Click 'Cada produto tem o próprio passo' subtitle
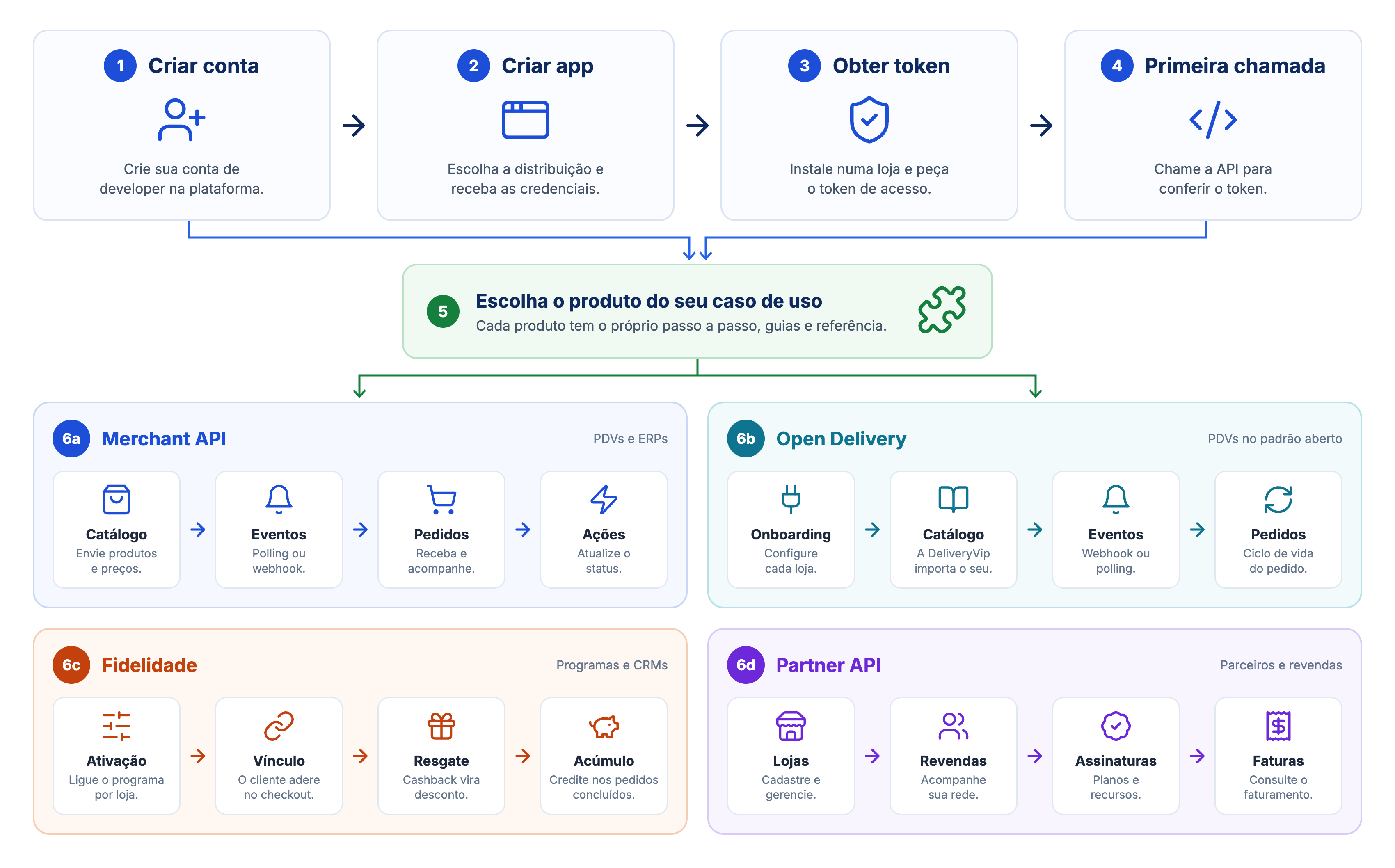 (681, 326)
